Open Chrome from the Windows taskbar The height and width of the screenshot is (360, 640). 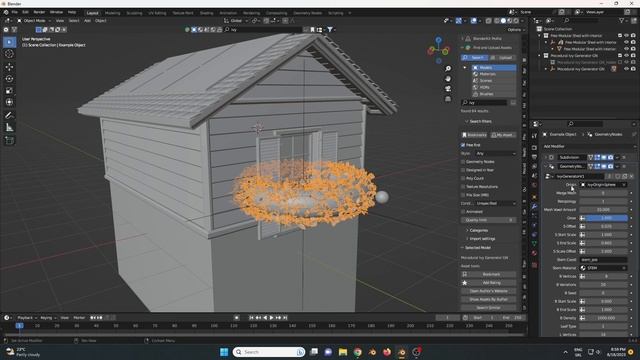click(358, 352)
